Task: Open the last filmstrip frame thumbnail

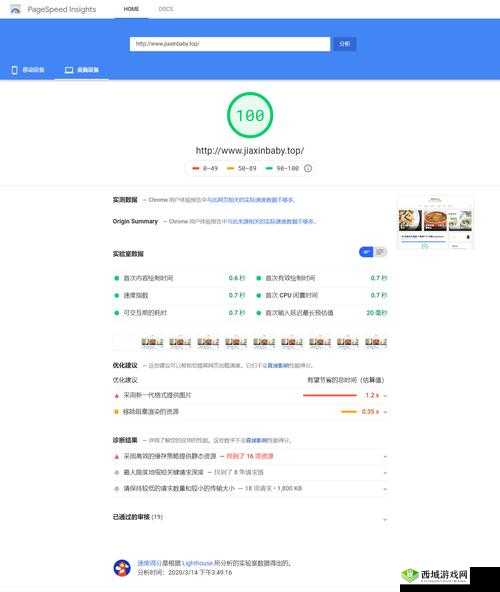Action: click(376, 342)
